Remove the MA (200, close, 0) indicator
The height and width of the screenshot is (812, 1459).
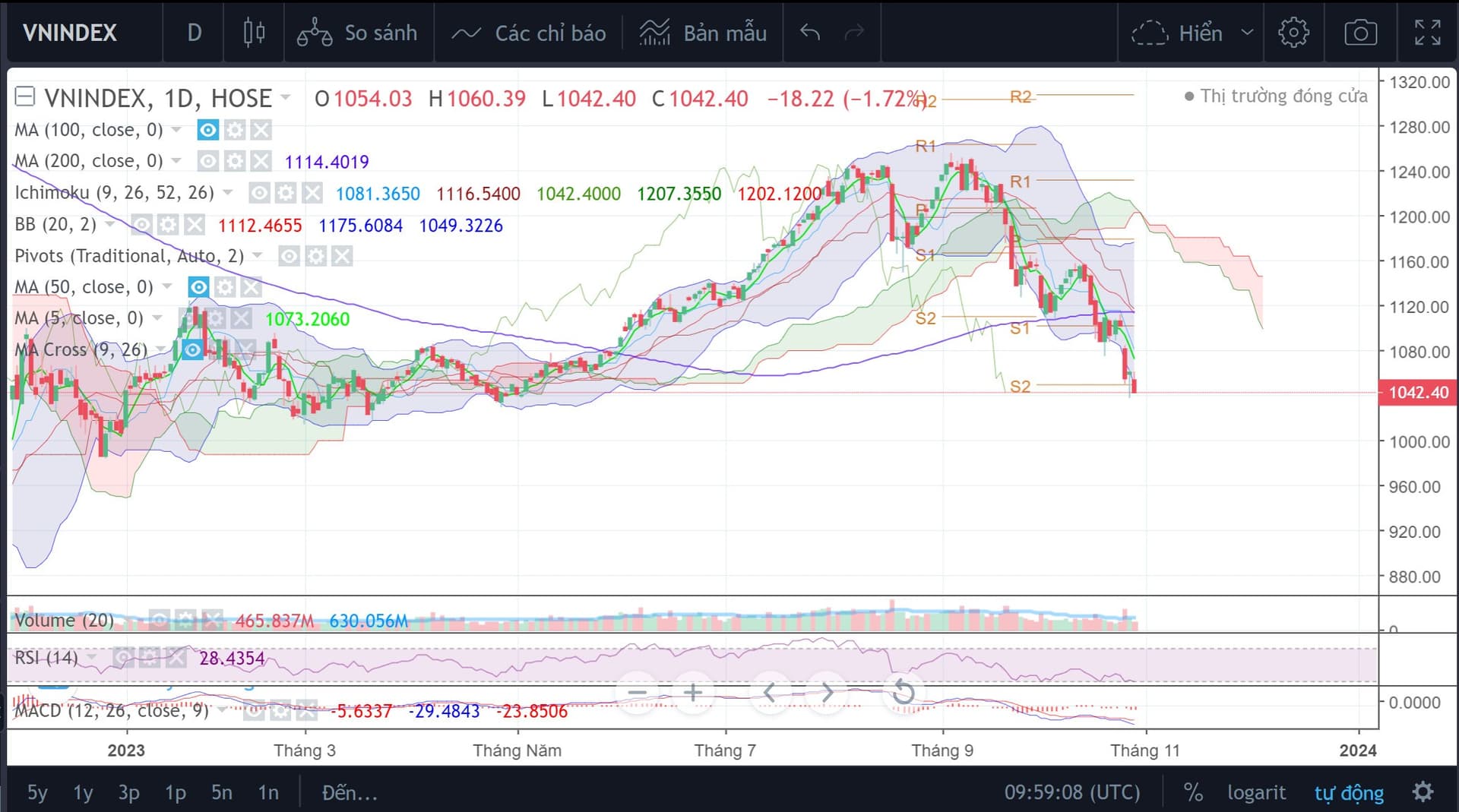click(261, 161)
